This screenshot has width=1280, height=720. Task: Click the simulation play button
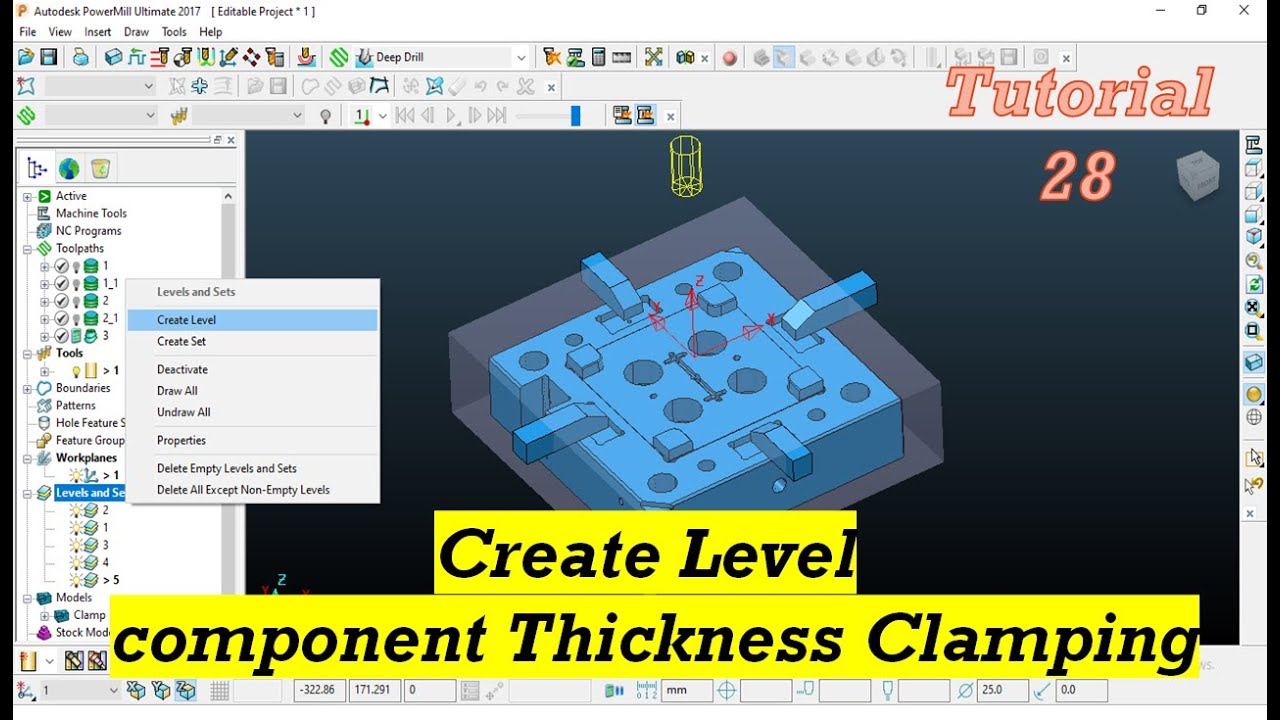coord(452,116)
